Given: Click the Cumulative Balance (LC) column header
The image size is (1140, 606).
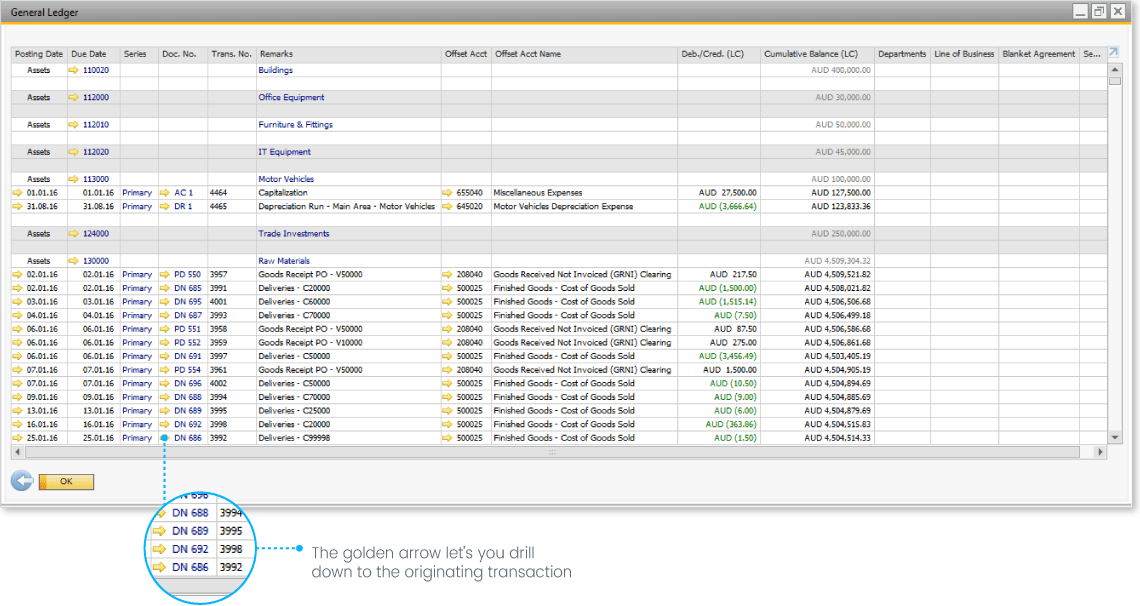Looking at the screenshot, I should (812, 54).
